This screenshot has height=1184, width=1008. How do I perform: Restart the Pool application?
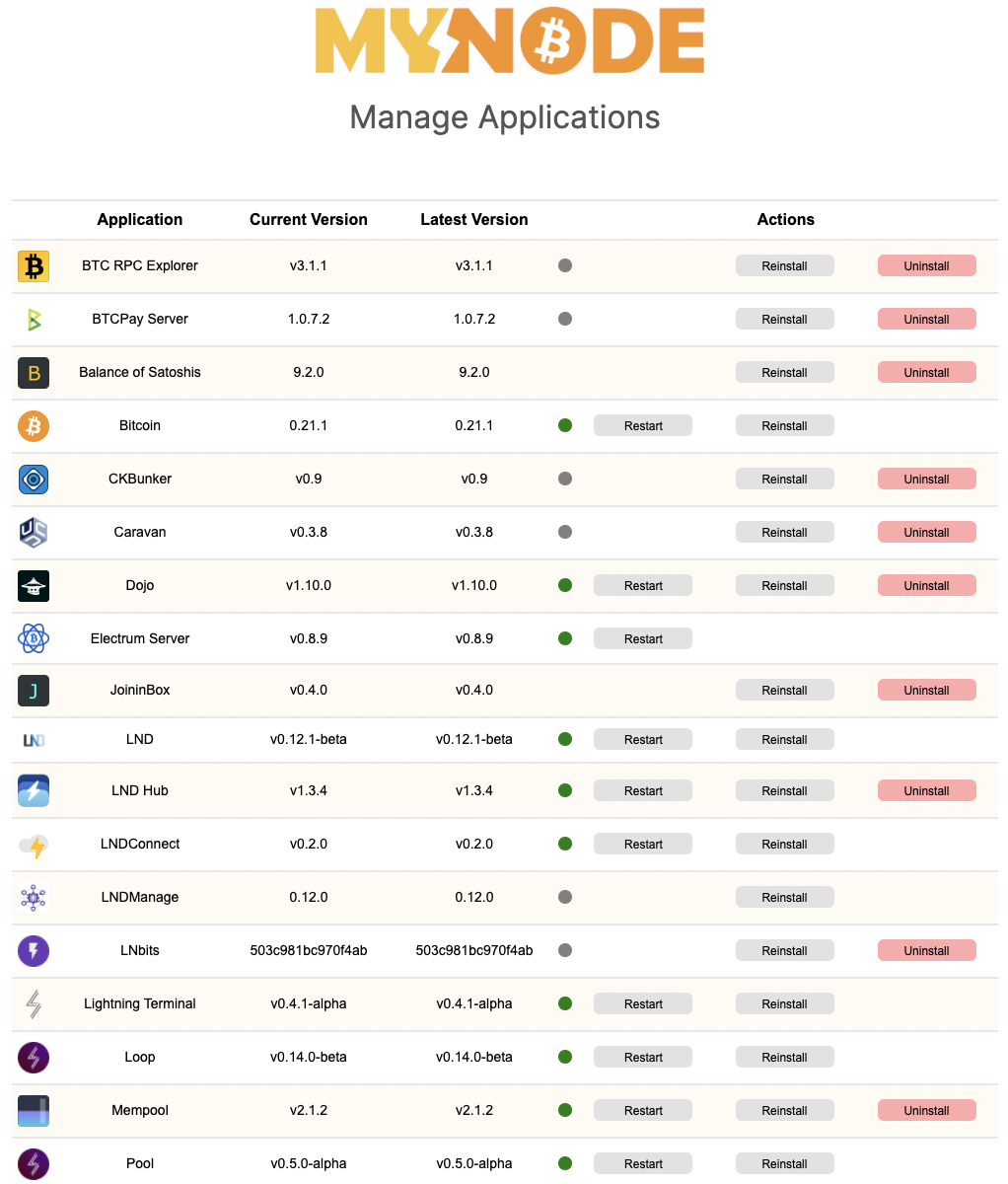pos(643,1163)
